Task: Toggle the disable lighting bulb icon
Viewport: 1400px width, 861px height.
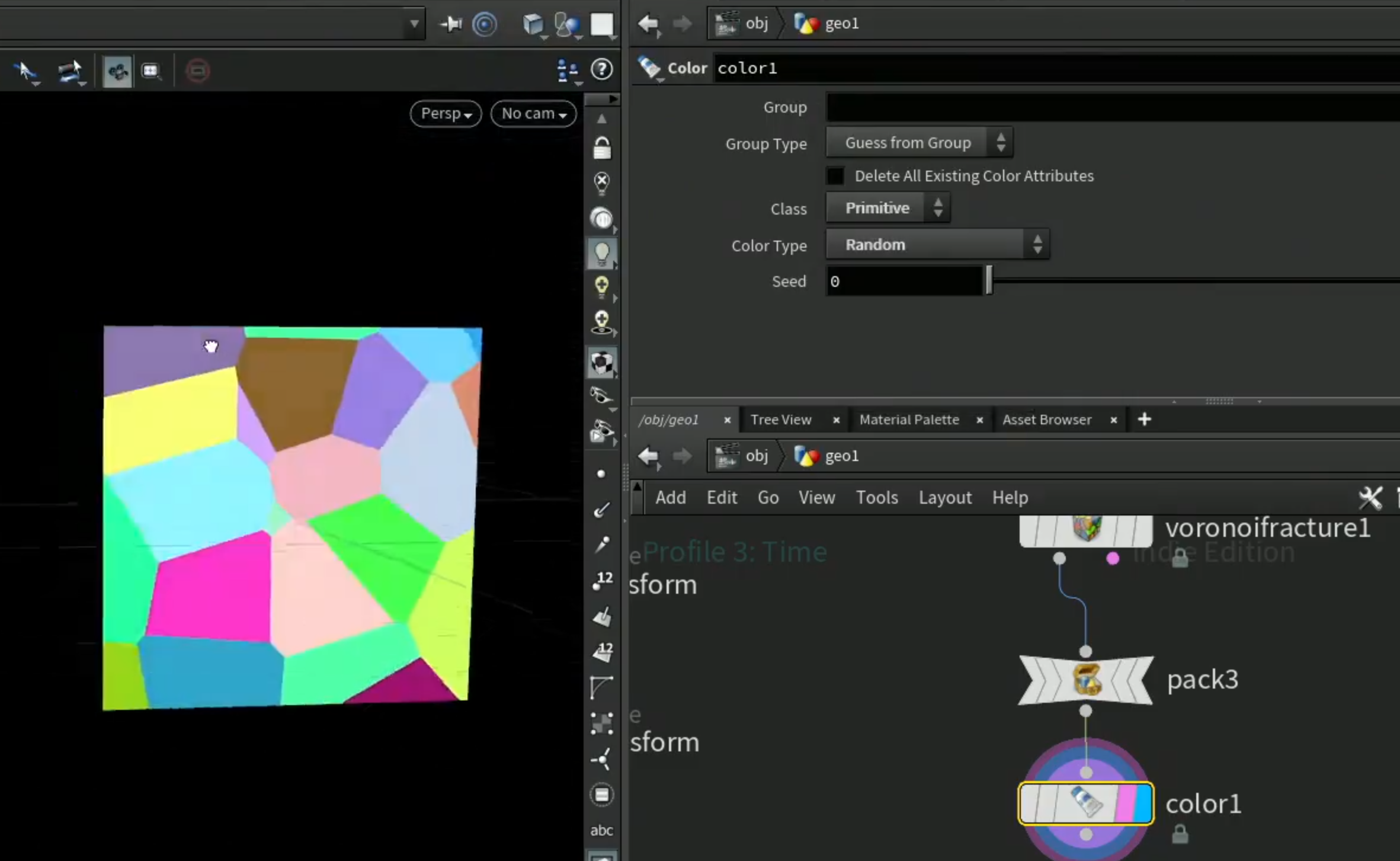Action: pos(602,183)
